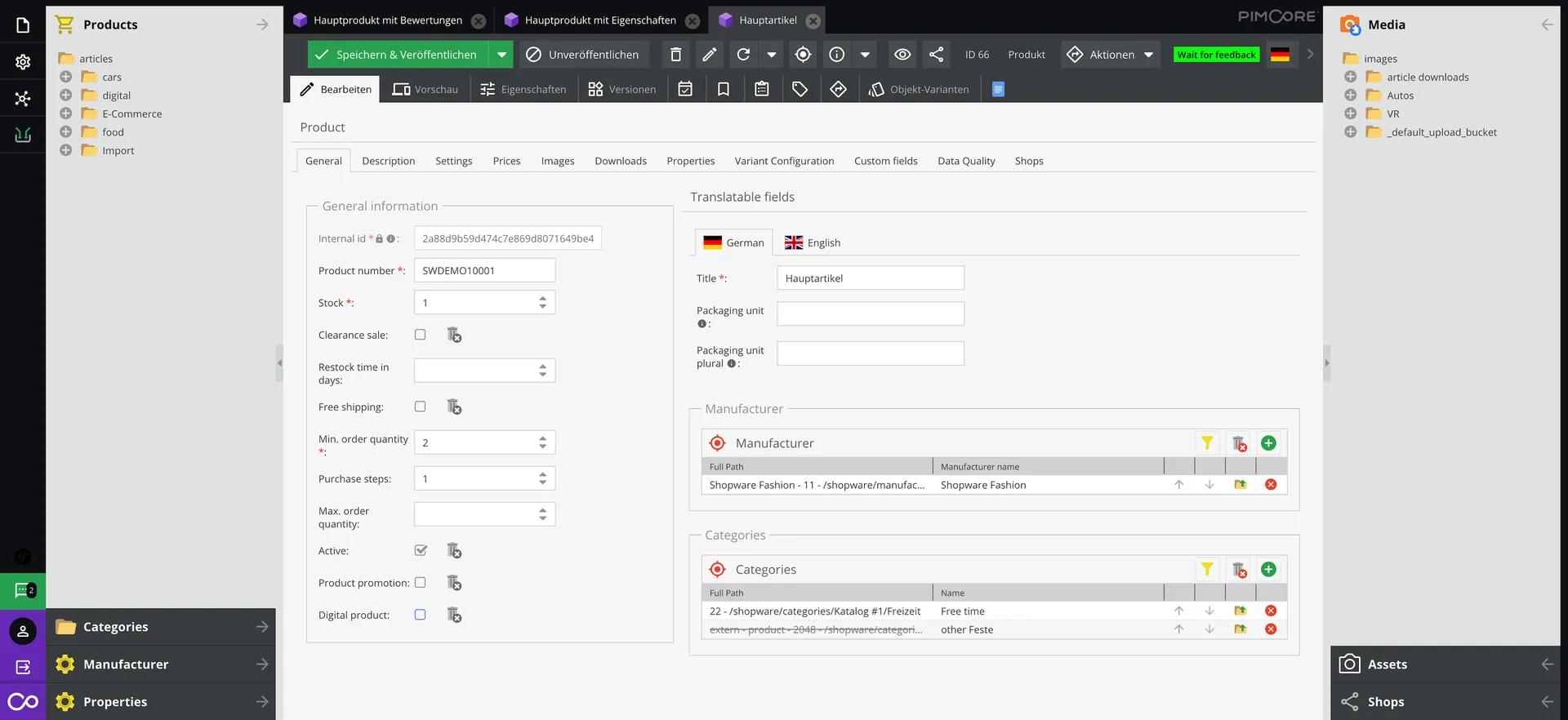Click the share icon in object toolbar
Viewport: 1568px width, 720px height.
pyautogui.click(x=936, y=55)
